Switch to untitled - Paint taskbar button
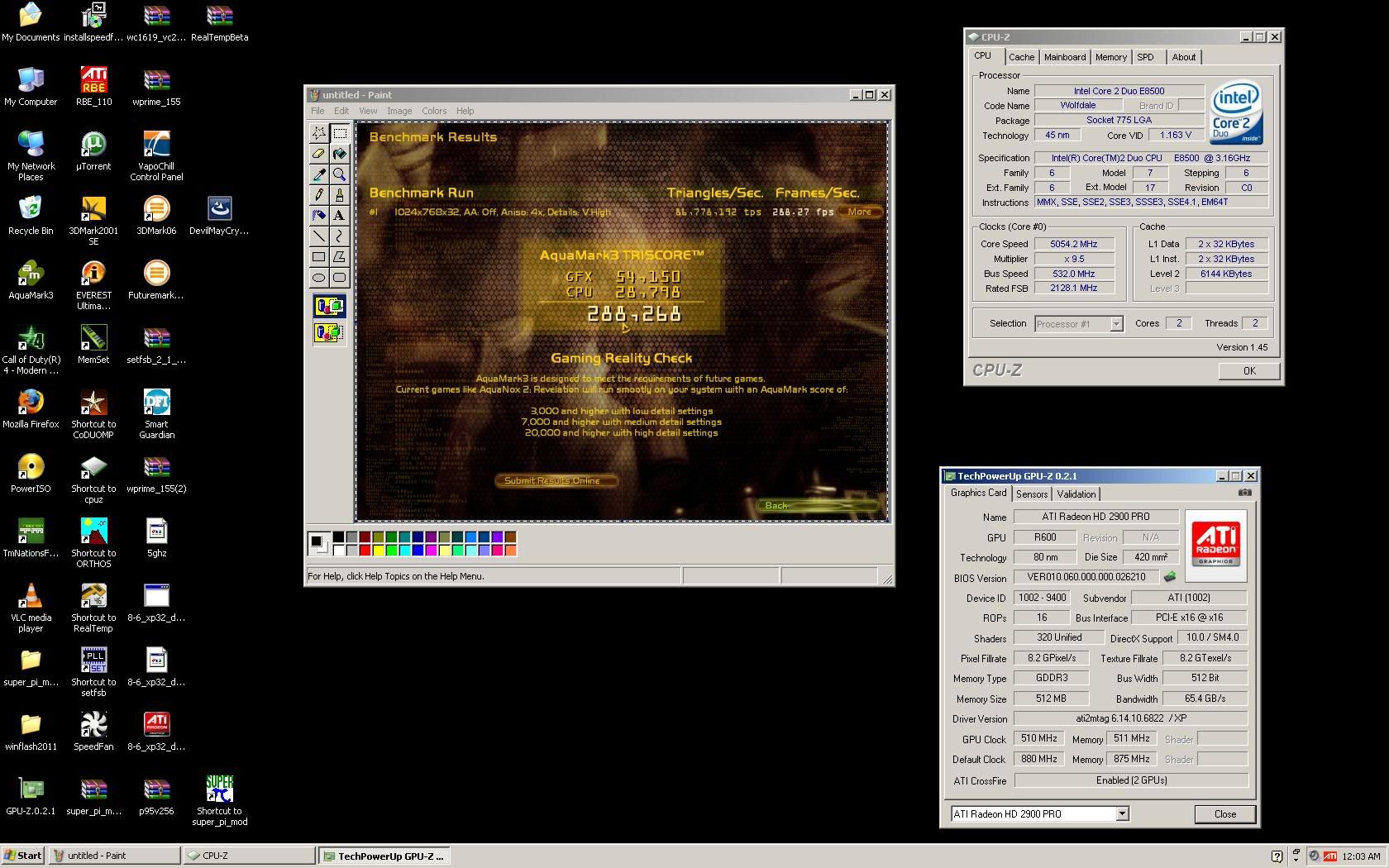Screen dimensions: 1389x868 pyautogui.click(x=114, y=856)
